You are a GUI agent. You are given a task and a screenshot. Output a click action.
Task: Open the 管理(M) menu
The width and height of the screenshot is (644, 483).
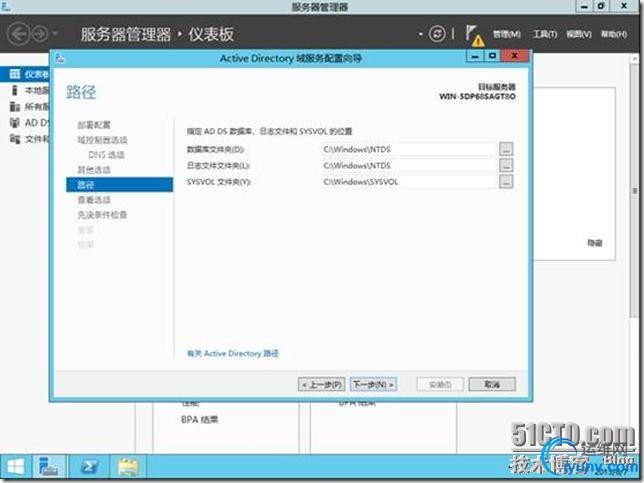(x=506, y=34)
